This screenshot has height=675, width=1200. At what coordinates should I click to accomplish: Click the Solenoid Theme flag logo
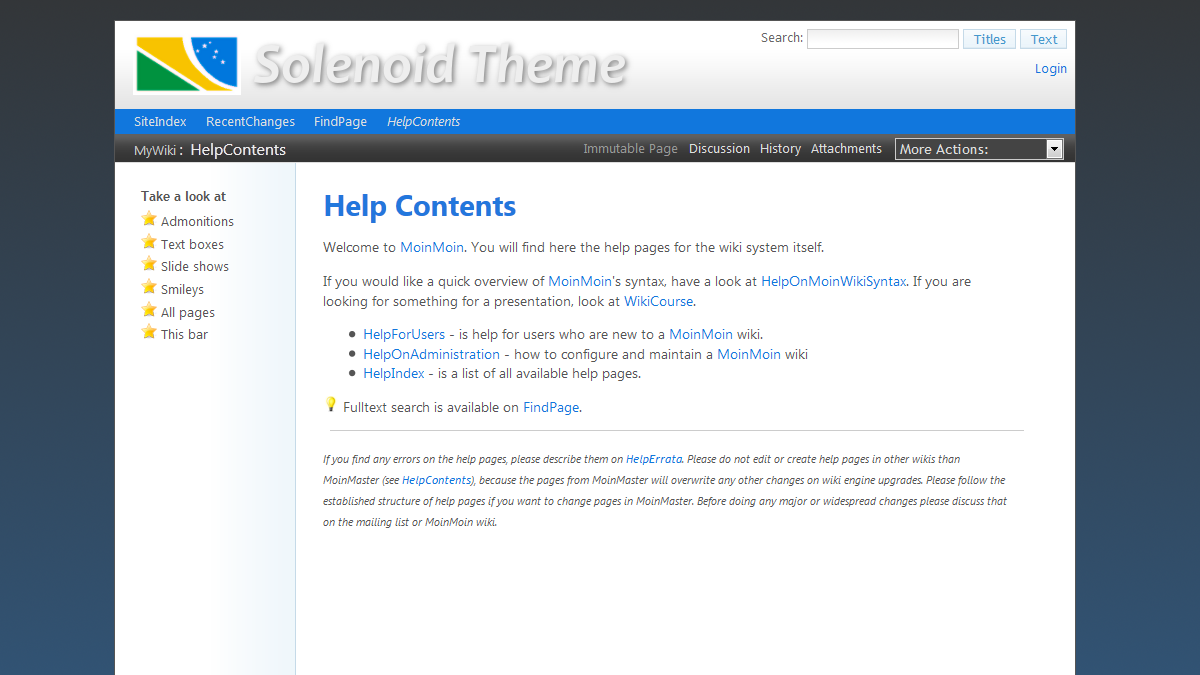(187, 65)
